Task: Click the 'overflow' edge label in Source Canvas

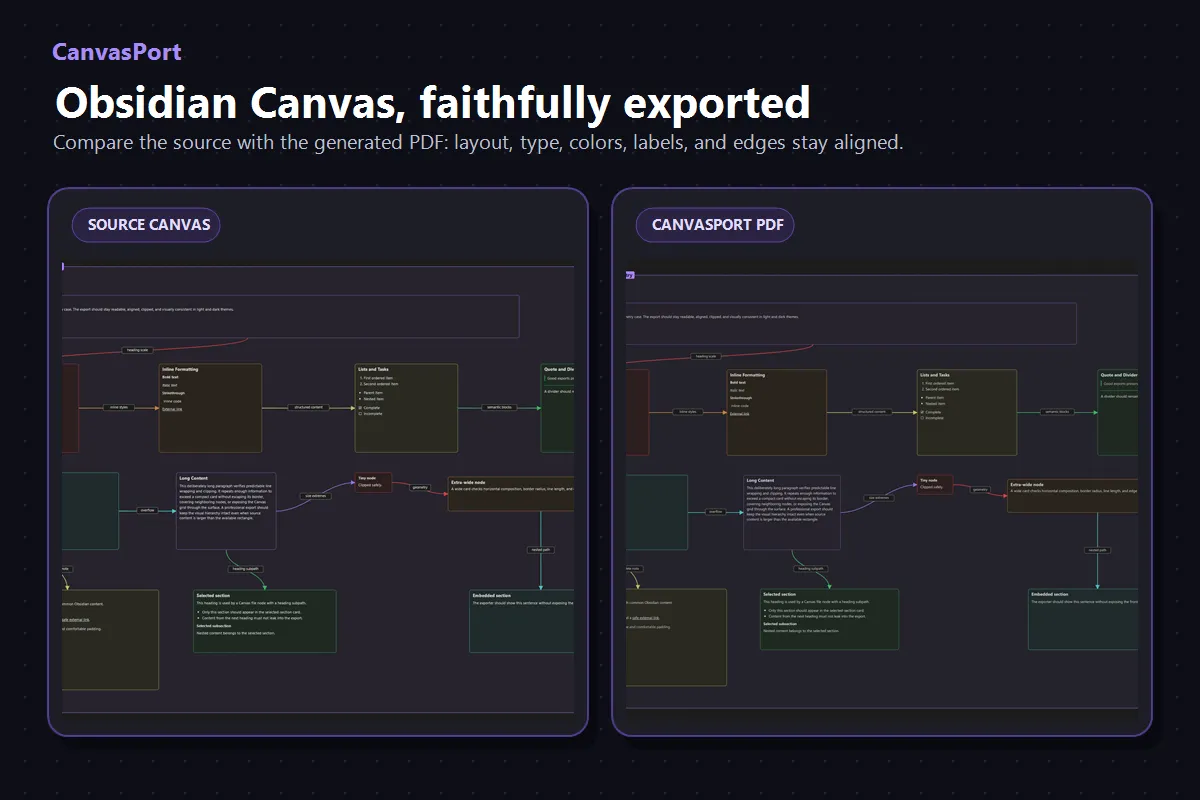Action: pos(147,510)
